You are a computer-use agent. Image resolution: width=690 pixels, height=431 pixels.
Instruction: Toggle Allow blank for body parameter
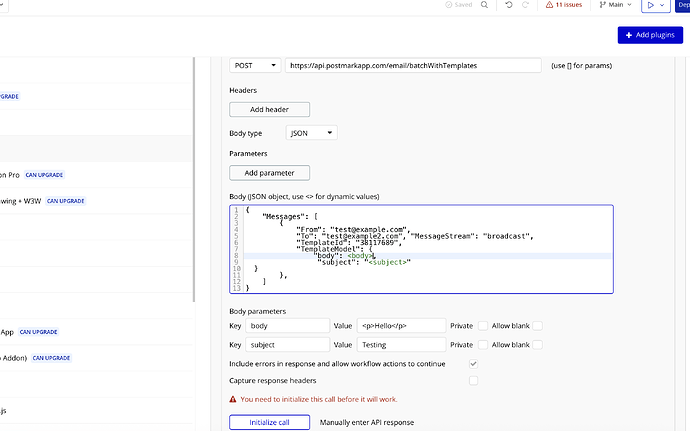point(537,326)
